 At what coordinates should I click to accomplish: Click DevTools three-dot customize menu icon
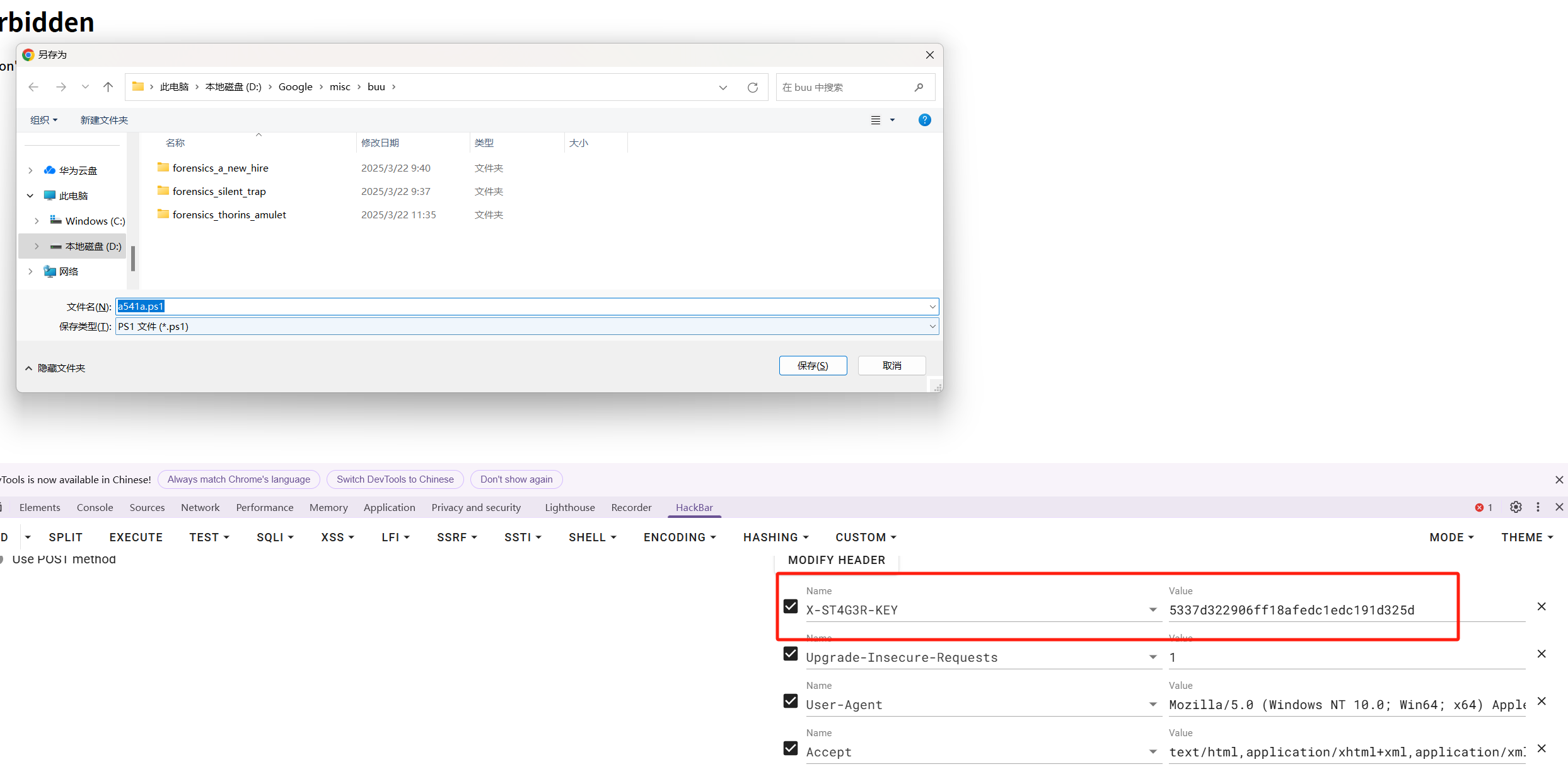pyautogui.click(x=1538, y=507)
